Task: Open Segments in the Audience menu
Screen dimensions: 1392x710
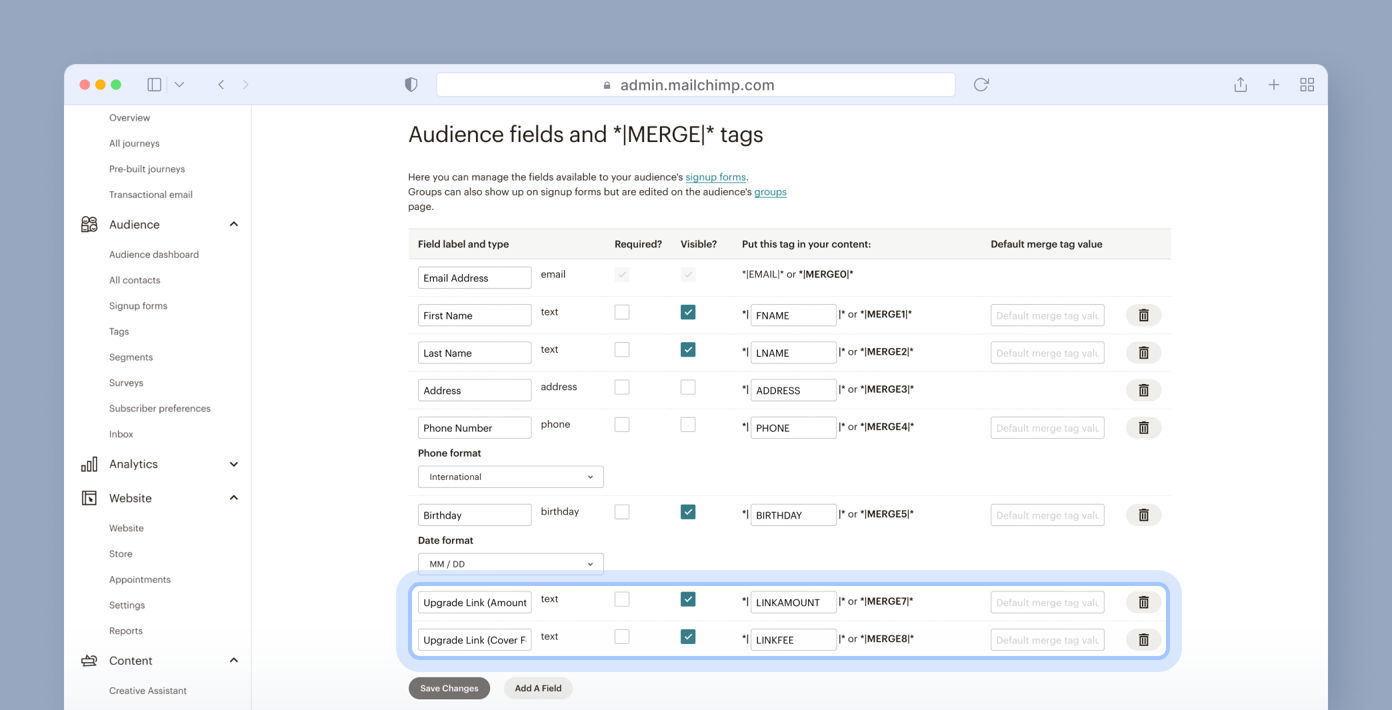Action: coord(131,357)
